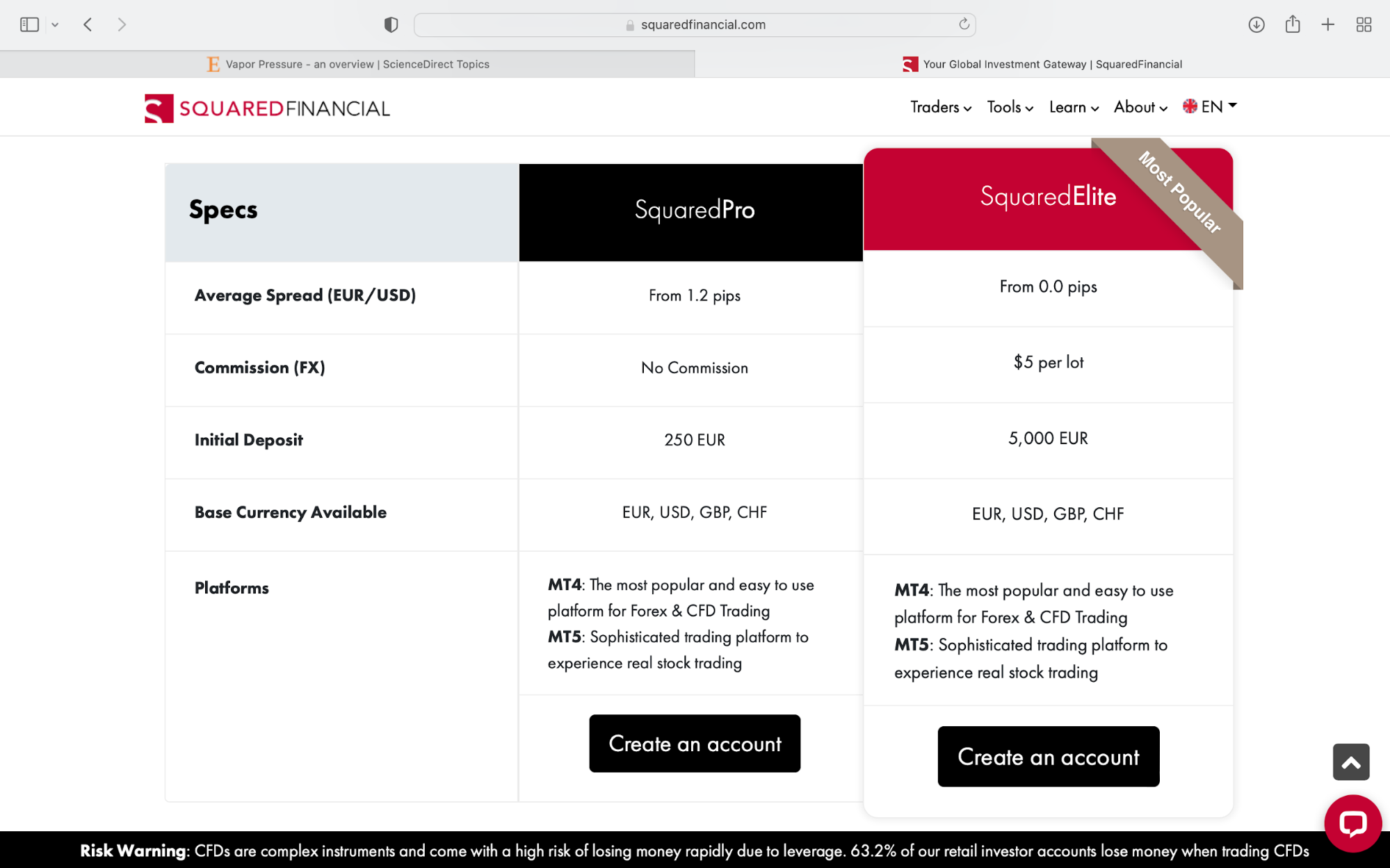Open the live chat bubble
The image size is (1390, 868).
tap(1352, 824)
